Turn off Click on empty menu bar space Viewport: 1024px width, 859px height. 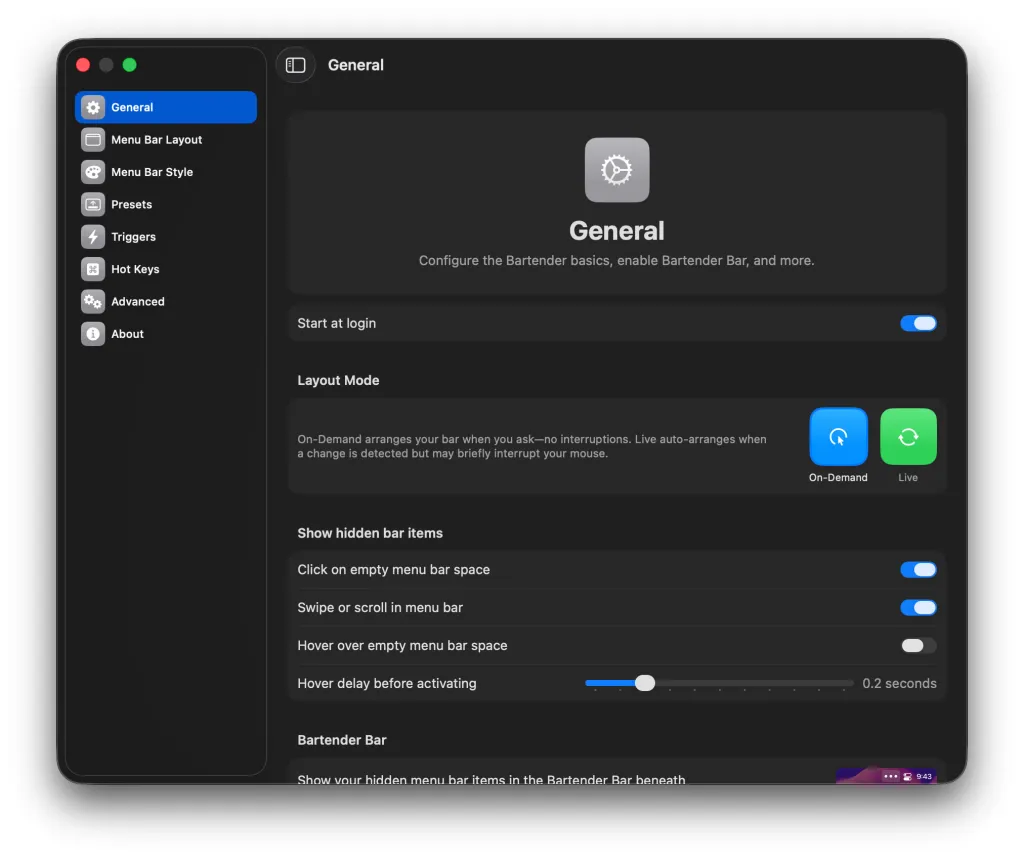[x=918, y=569]
